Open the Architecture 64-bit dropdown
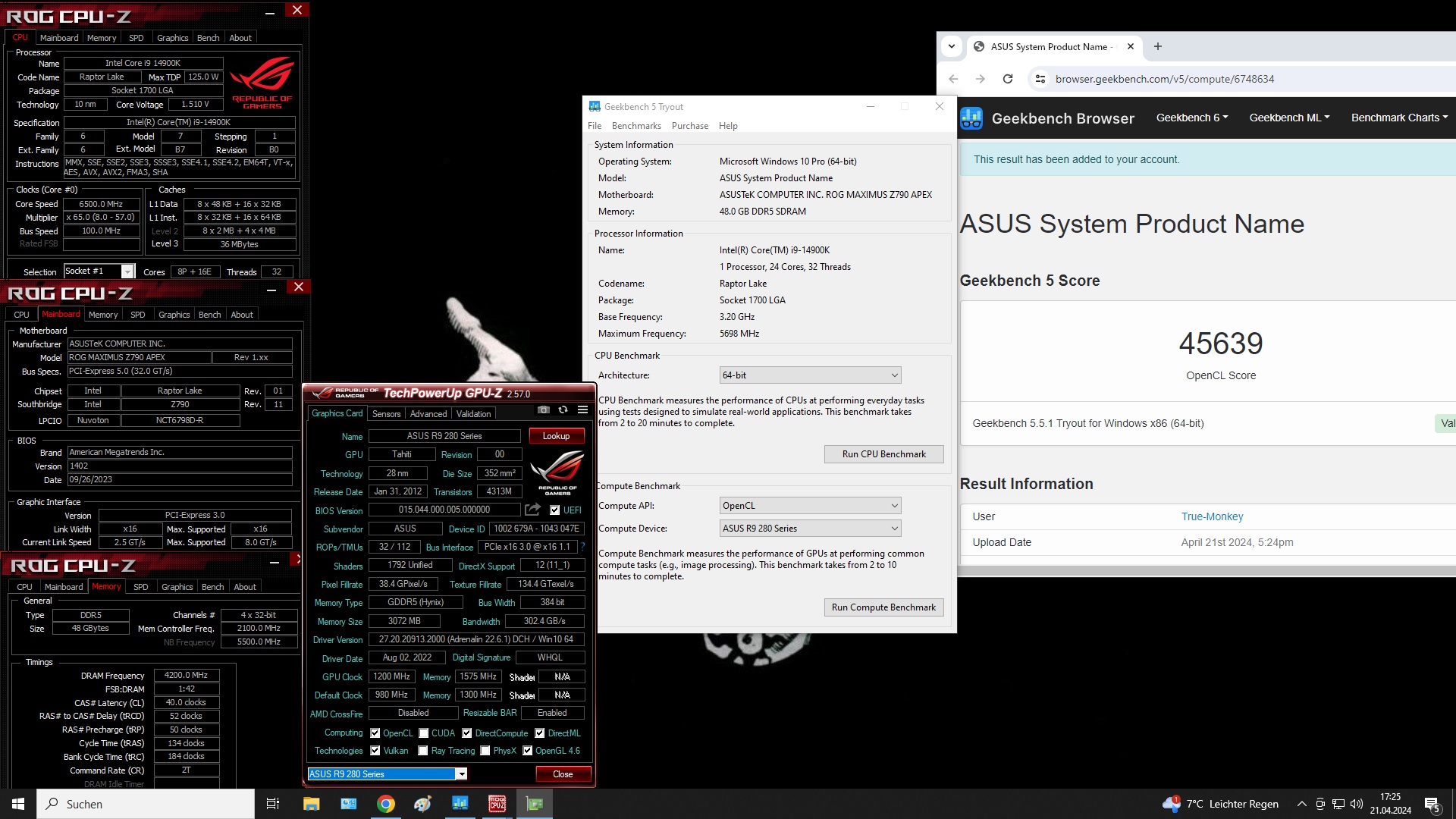Screen dimensions: 1456x819 click(x=810, y=375)
